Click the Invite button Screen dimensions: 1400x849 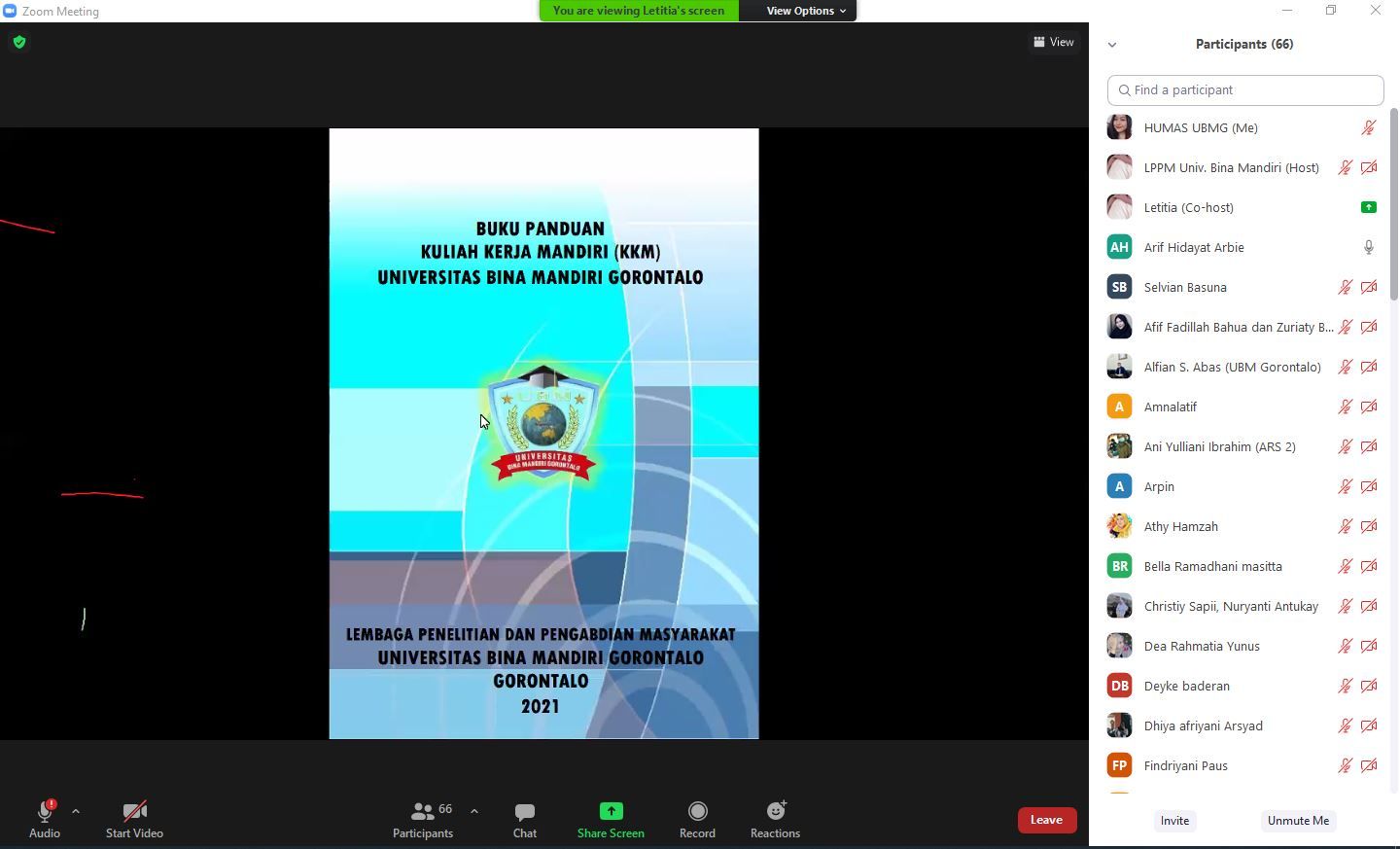pyautogui.click(x=1174, y=821)
